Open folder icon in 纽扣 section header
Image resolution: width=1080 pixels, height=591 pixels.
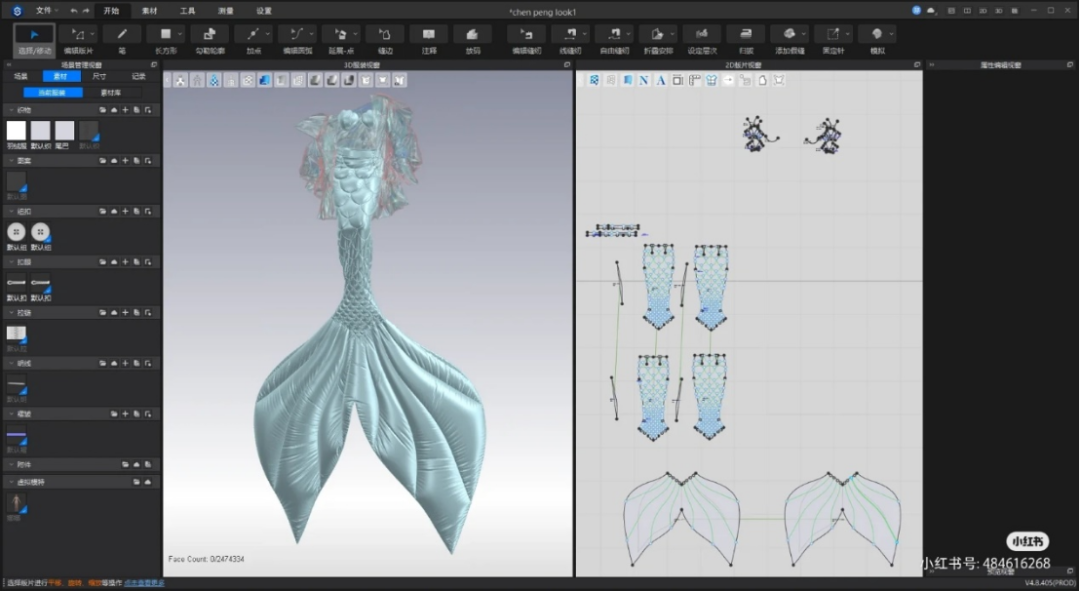pyautogui.click(x=103, y=211)
